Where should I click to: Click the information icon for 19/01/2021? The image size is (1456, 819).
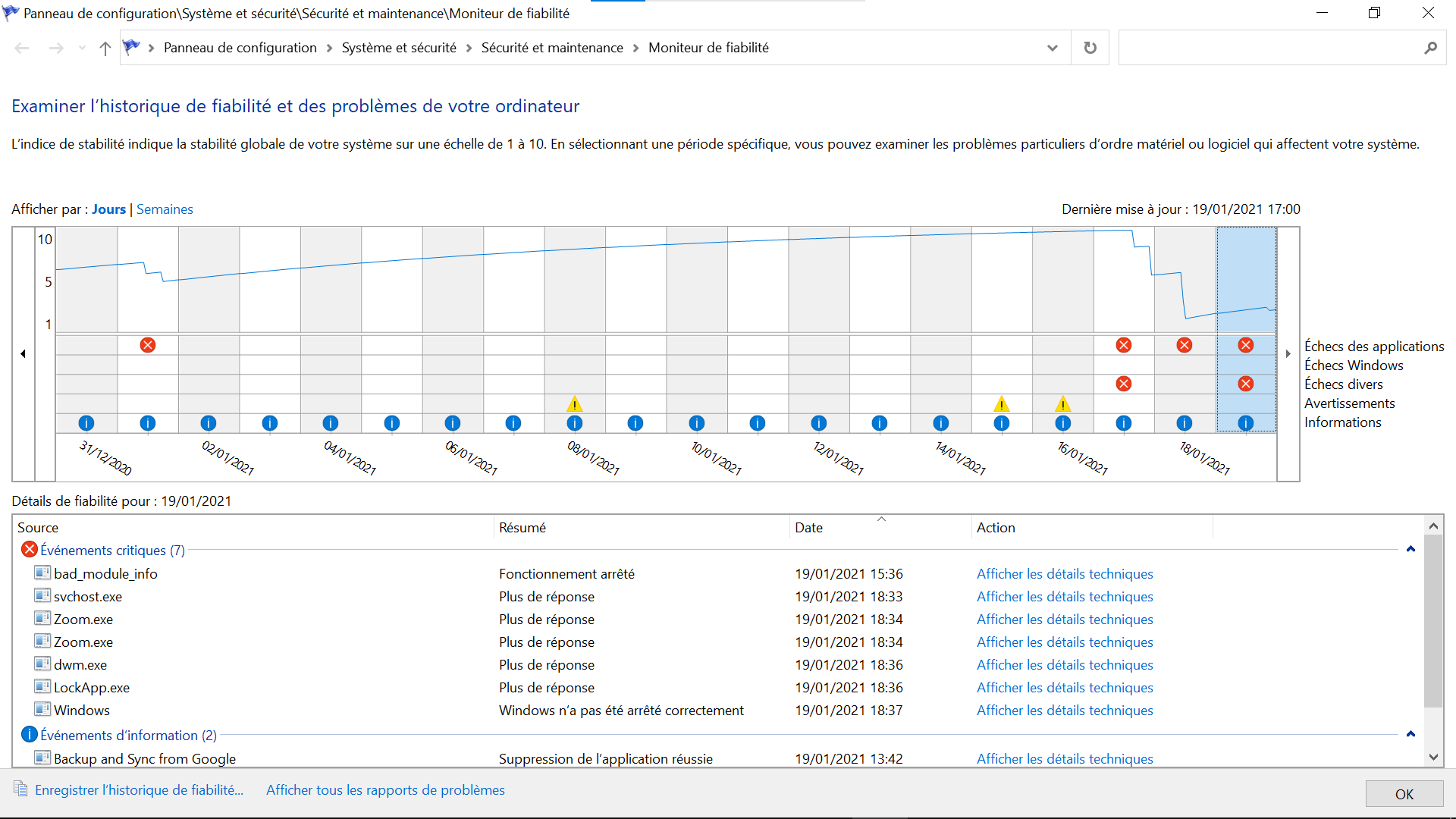(x=1246, y=423)
